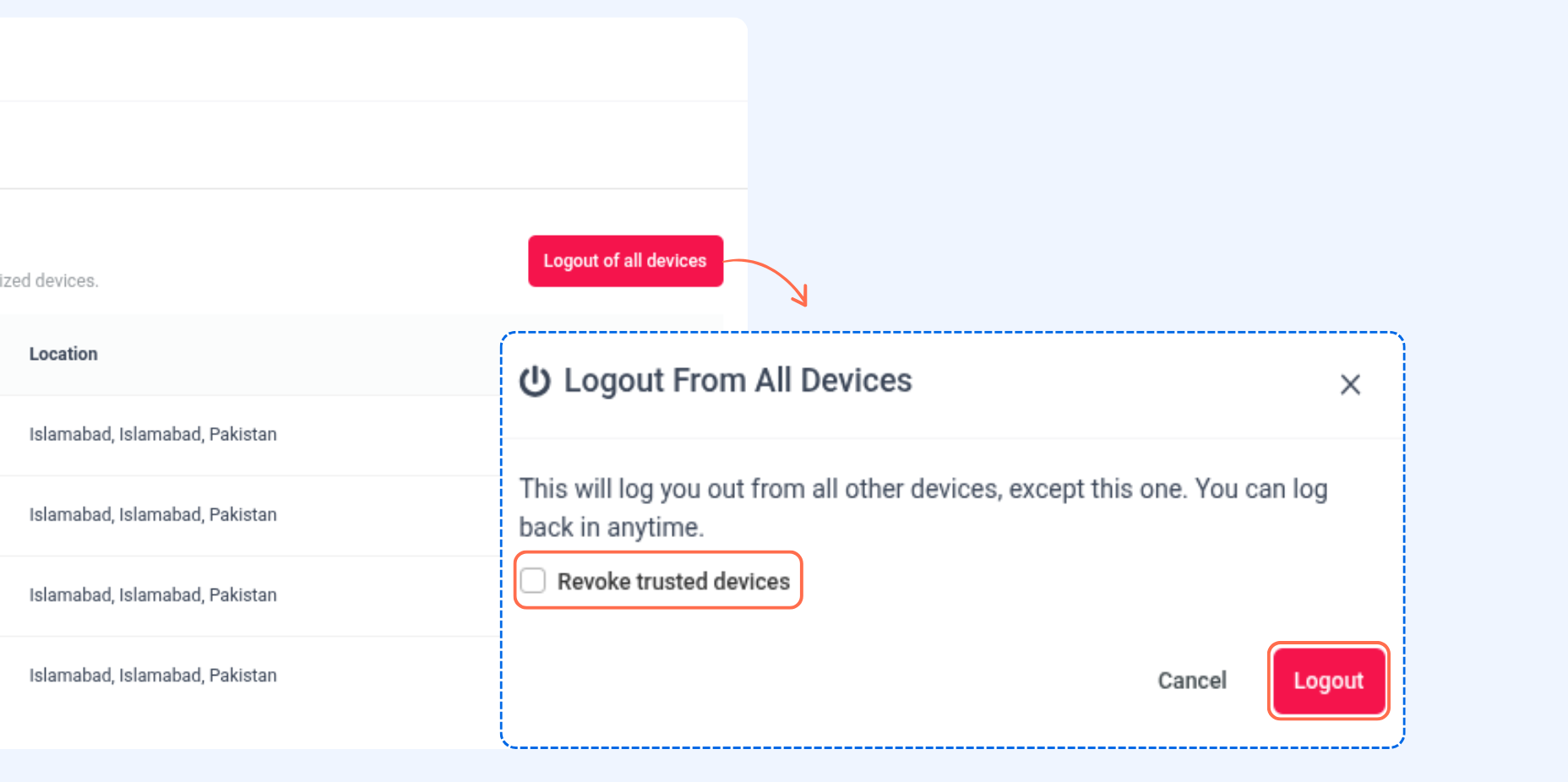Click the Revoke trusted devices label text

(673, 581)
